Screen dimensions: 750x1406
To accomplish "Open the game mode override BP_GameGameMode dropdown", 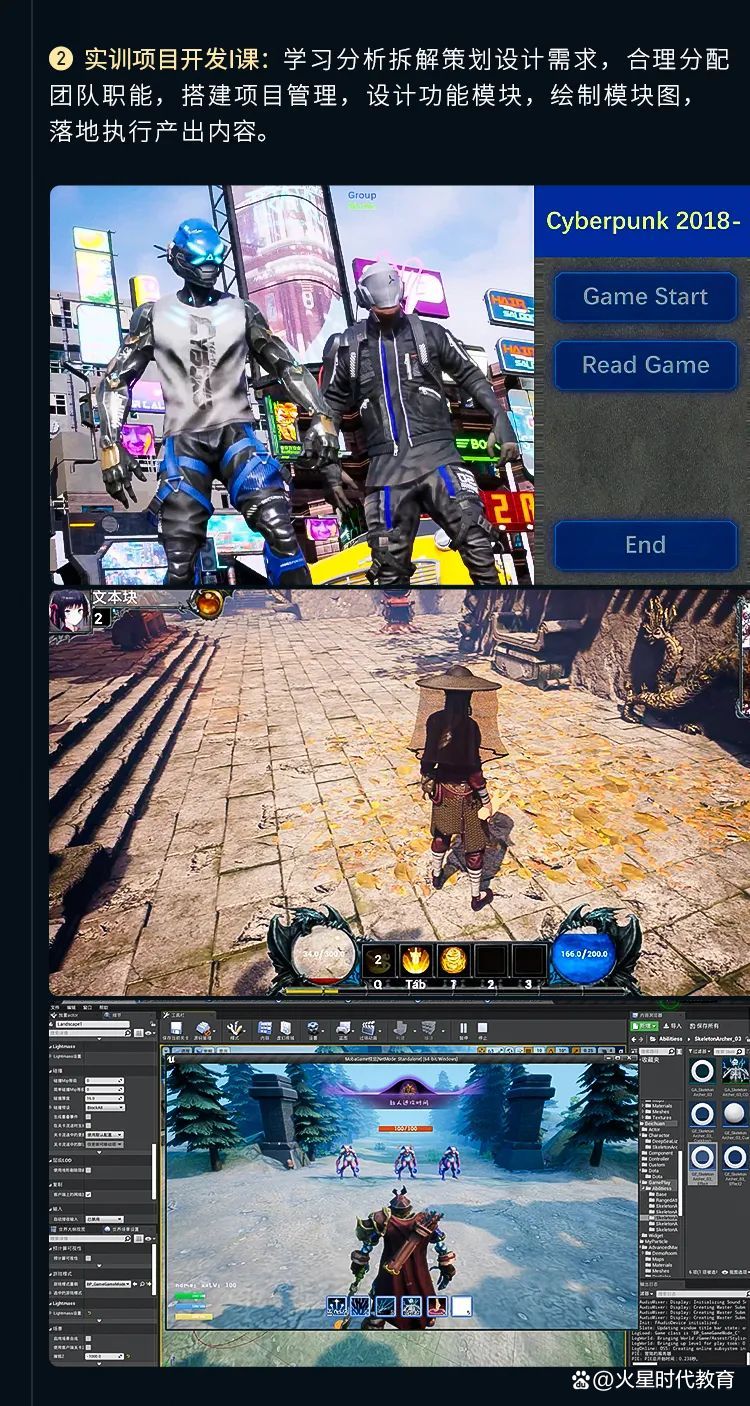I will tap(108, 1283).
